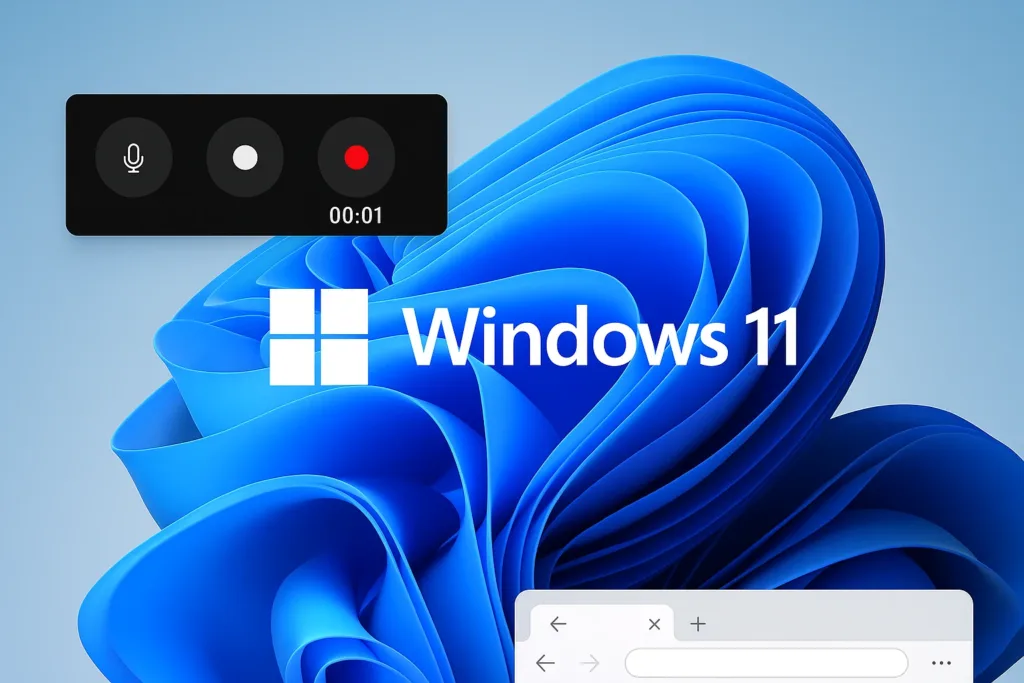Toggle recording with the red button

[x=358, y=158]
